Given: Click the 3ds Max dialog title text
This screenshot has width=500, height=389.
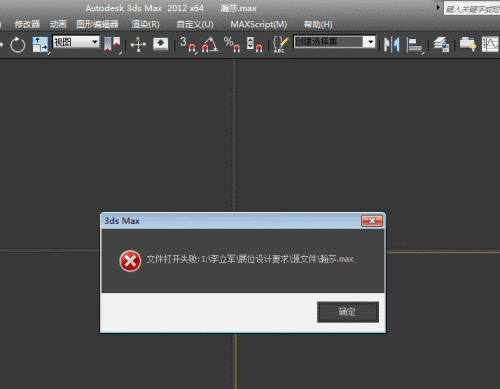Looking at the screenshot, I should [x=122, y=221].
